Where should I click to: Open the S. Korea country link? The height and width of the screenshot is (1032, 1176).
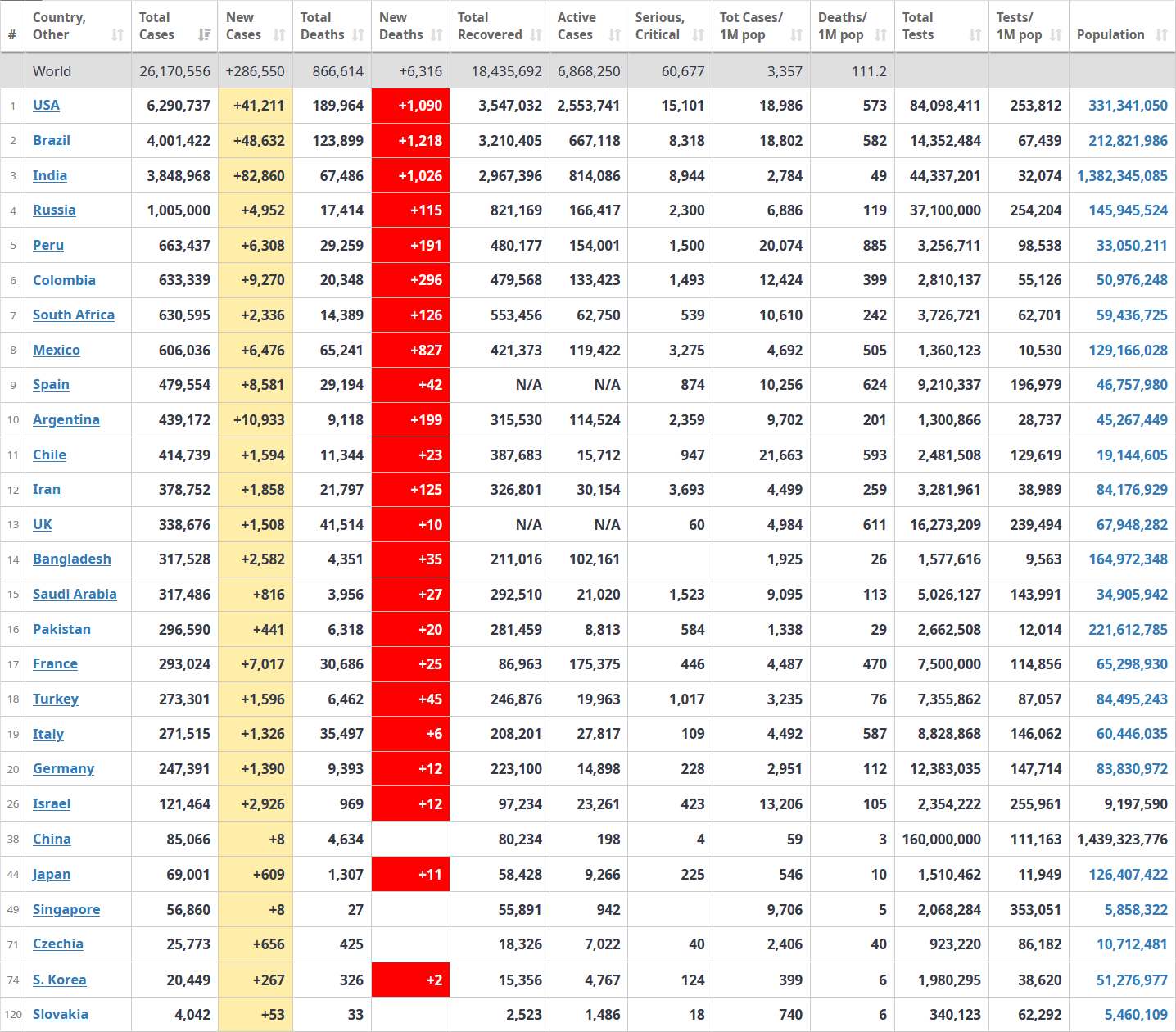[x=59, y=980]
